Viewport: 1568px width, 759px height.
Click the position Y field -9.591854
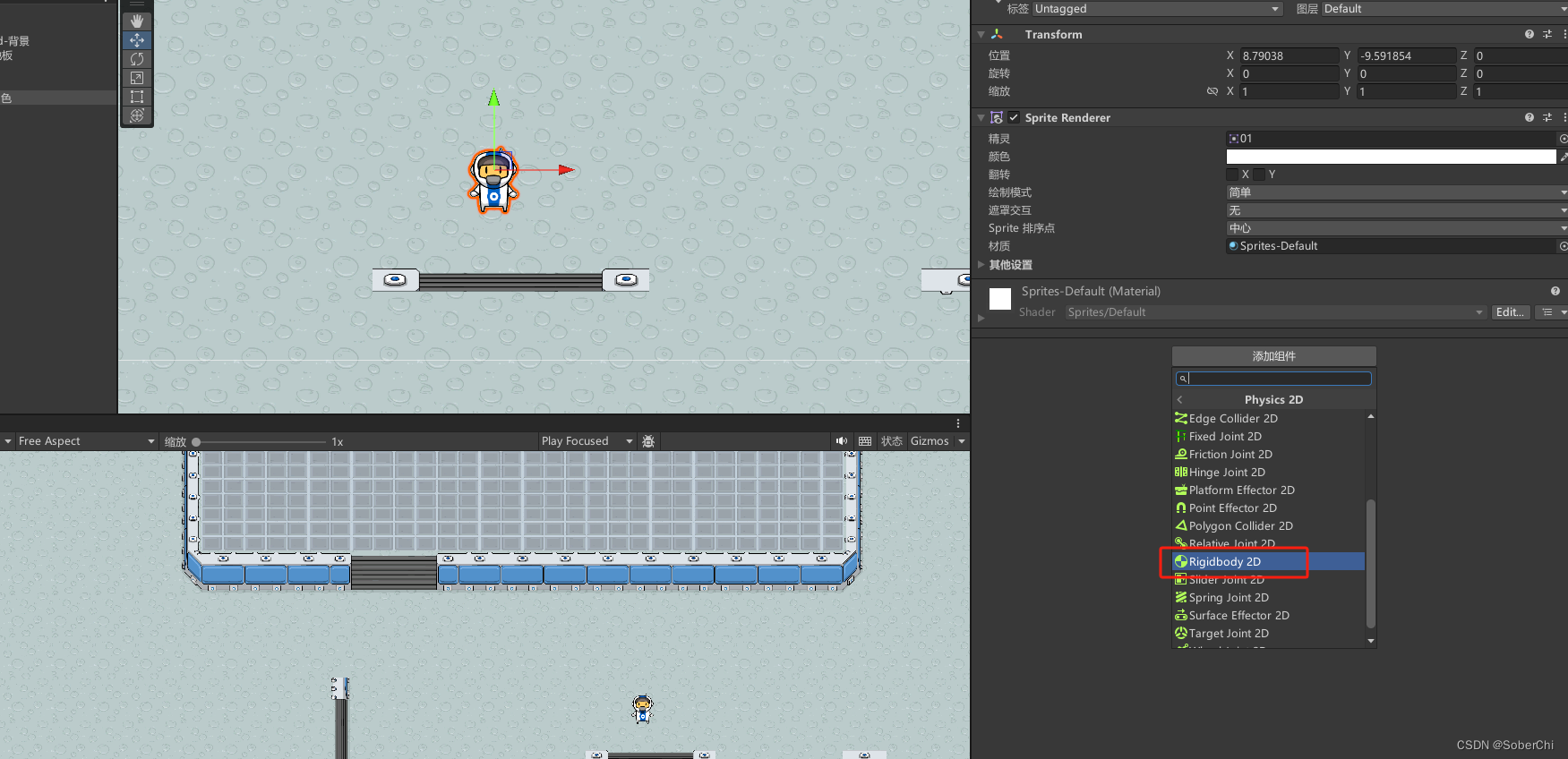[1407, 55]
